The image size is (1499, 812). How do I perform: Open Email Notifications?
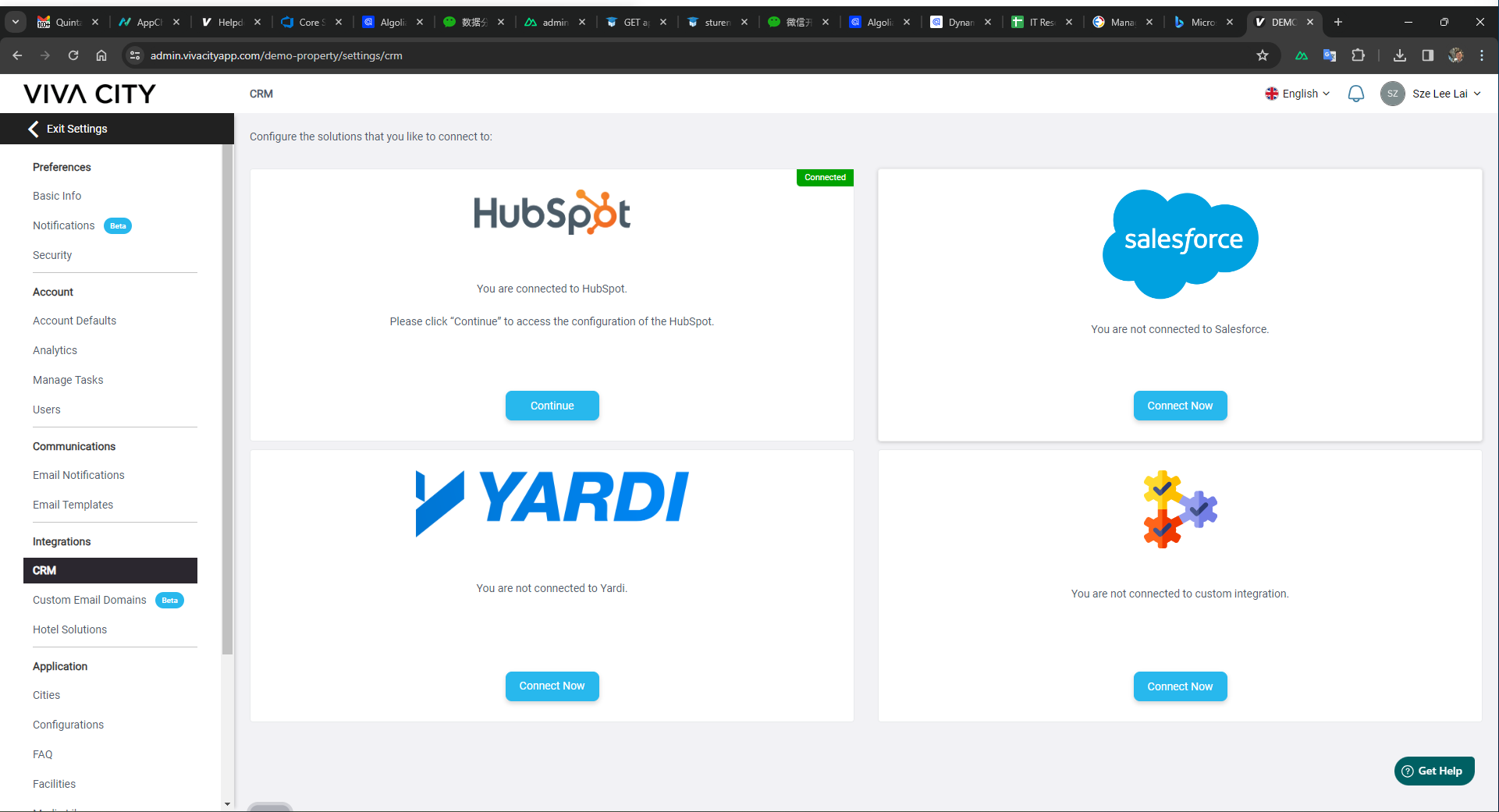click(79, 475)
